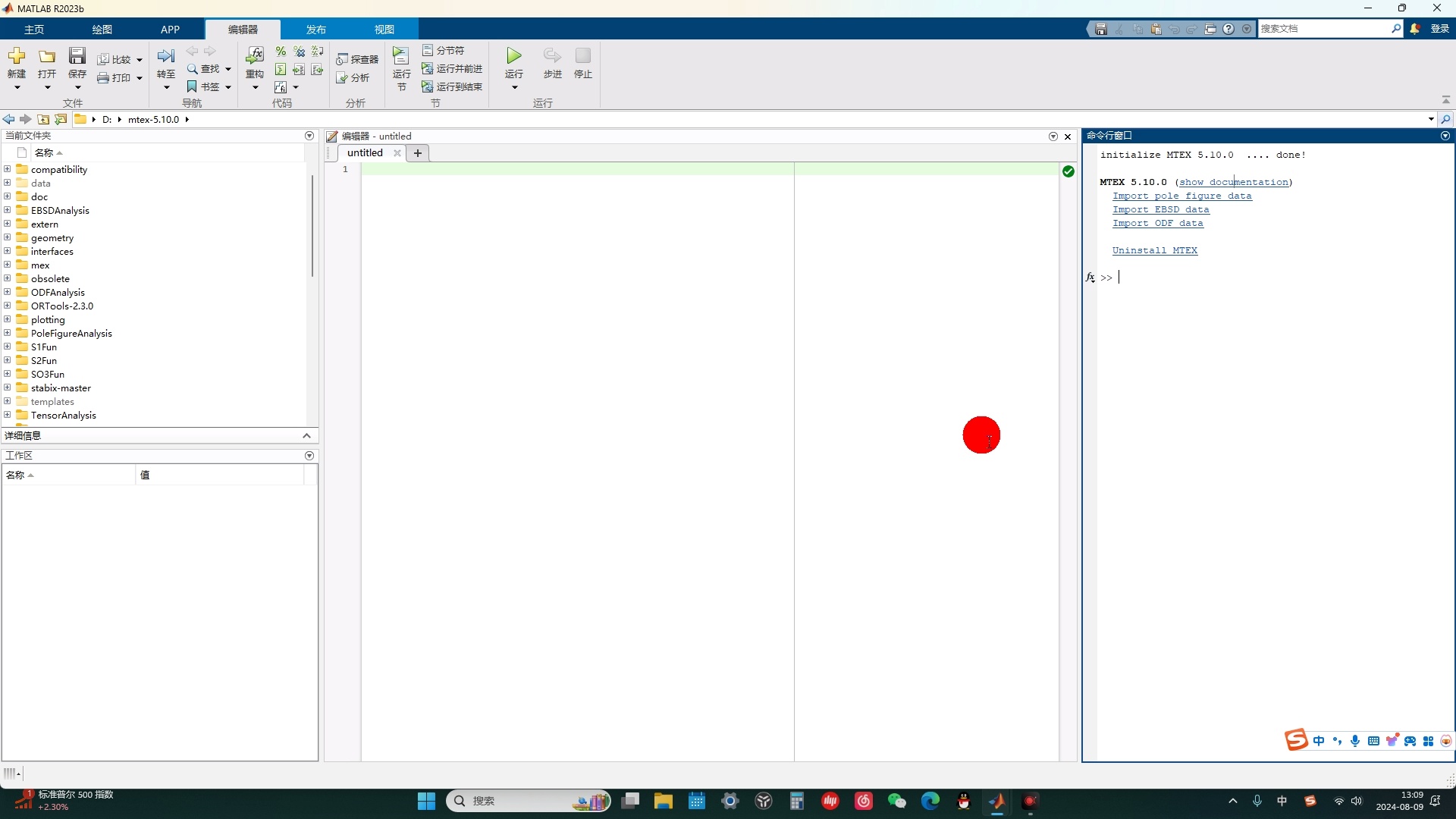1456x819 pixels.
Task: Expand the EBSDAnalysis folder tree node
Action: click(8, 210)
